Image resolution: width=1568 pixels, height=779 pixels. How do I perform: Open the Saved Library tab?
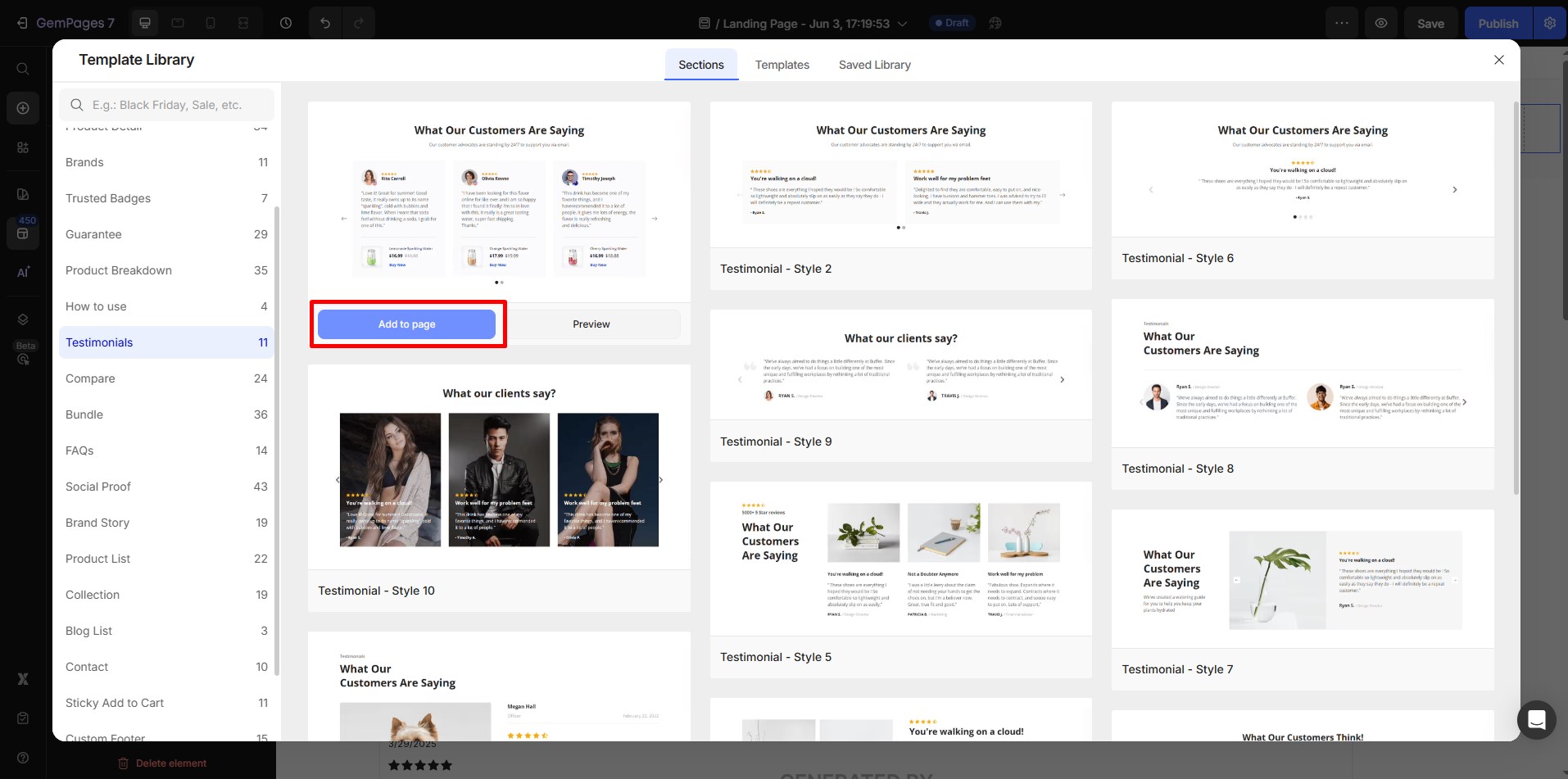(x=874, y=65)
